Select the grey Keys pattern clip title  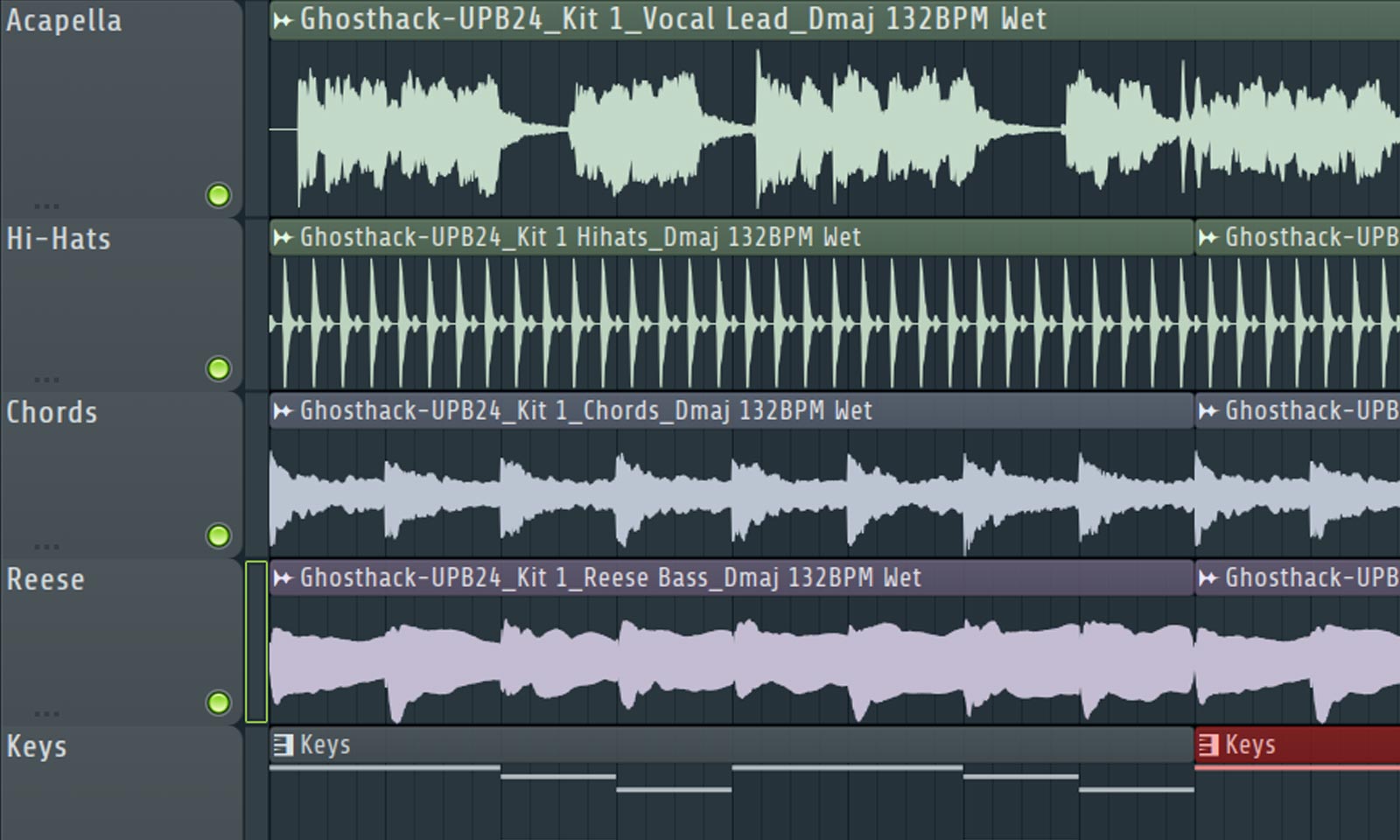[x=731, y=745]
